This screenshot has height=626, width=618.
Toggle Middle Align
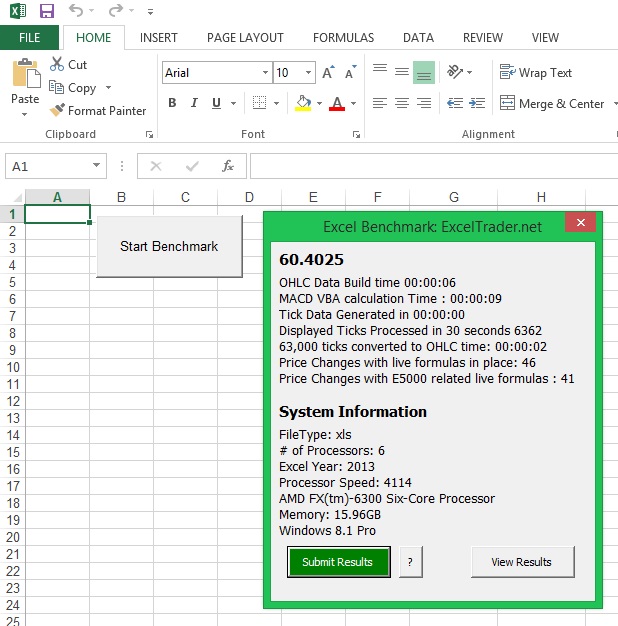(402, 72)
